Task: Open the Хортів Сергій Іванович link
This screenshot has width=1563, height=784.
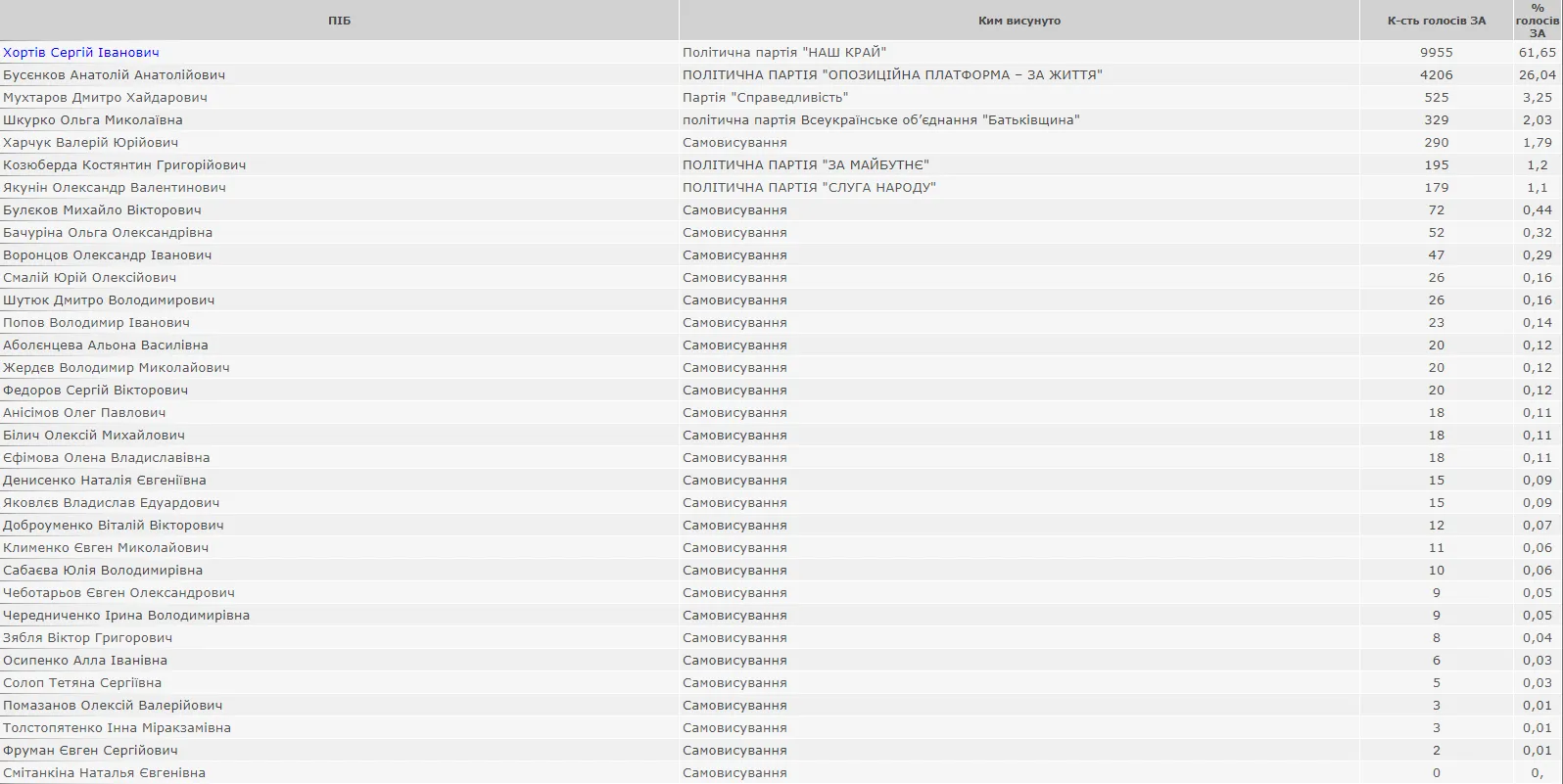Action: tap(81, 53)
